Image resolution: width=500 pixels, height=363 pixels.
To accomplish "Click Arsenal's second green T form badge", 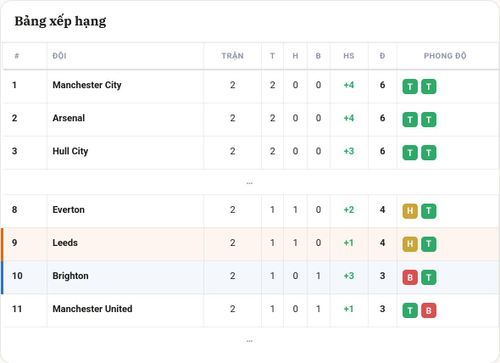I will [429, 120].
